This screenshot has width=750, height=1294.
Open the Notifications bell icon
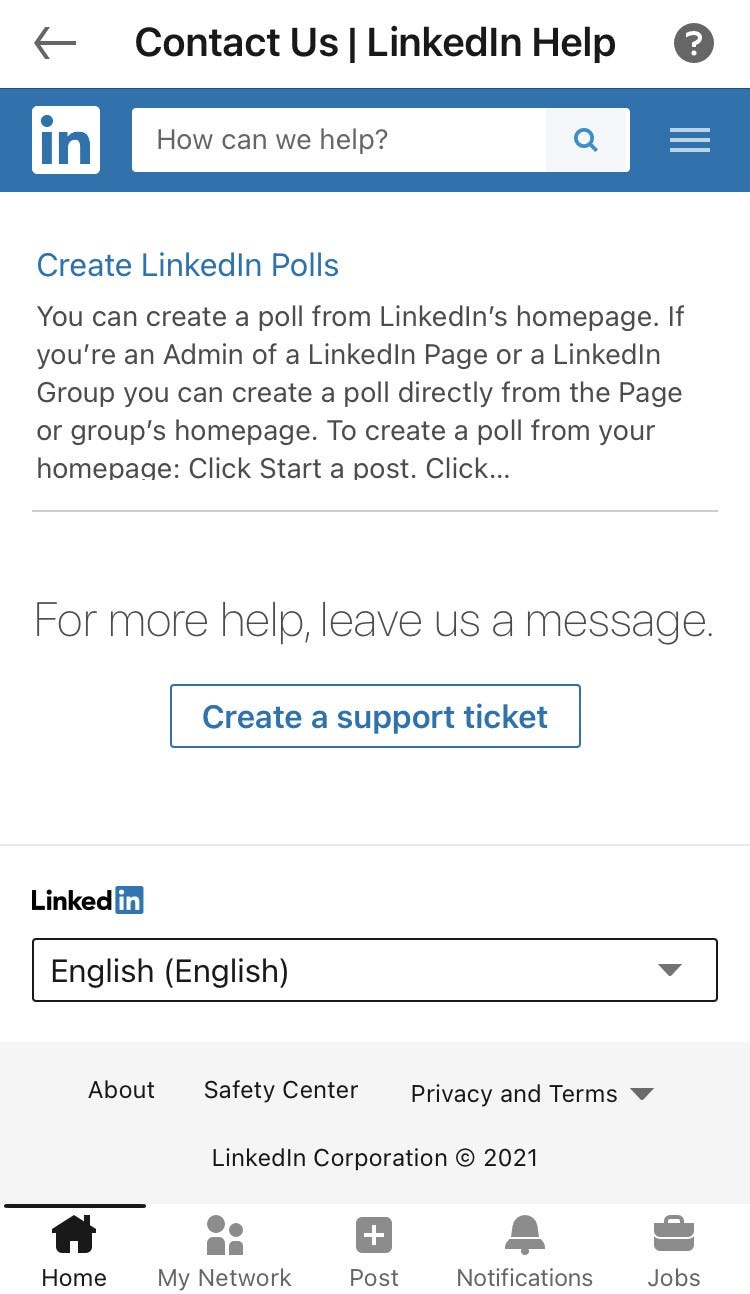coord(525,1235)
